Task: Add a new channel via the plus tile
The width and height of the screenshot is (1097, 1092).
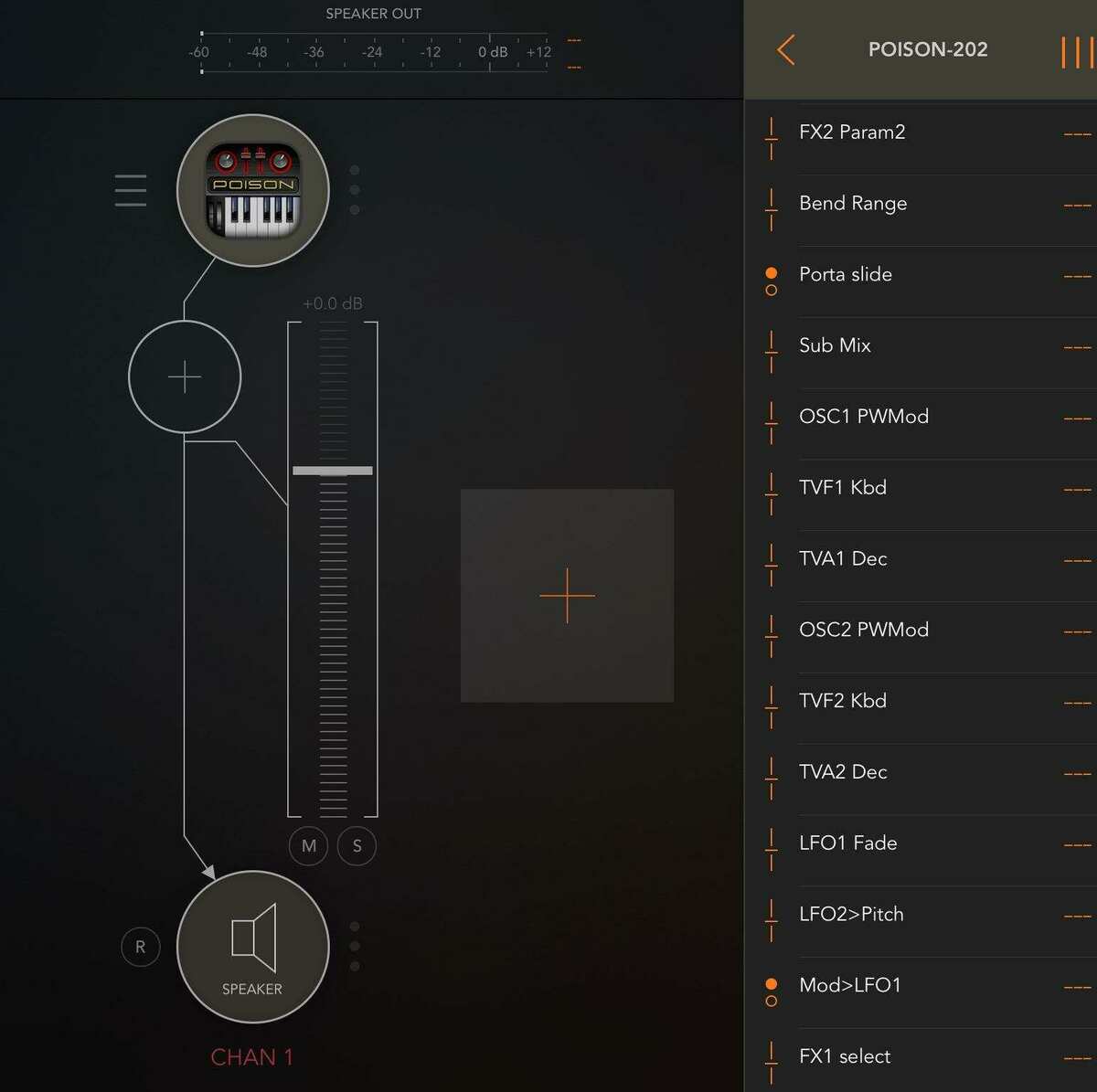Action: coord(567,596)
